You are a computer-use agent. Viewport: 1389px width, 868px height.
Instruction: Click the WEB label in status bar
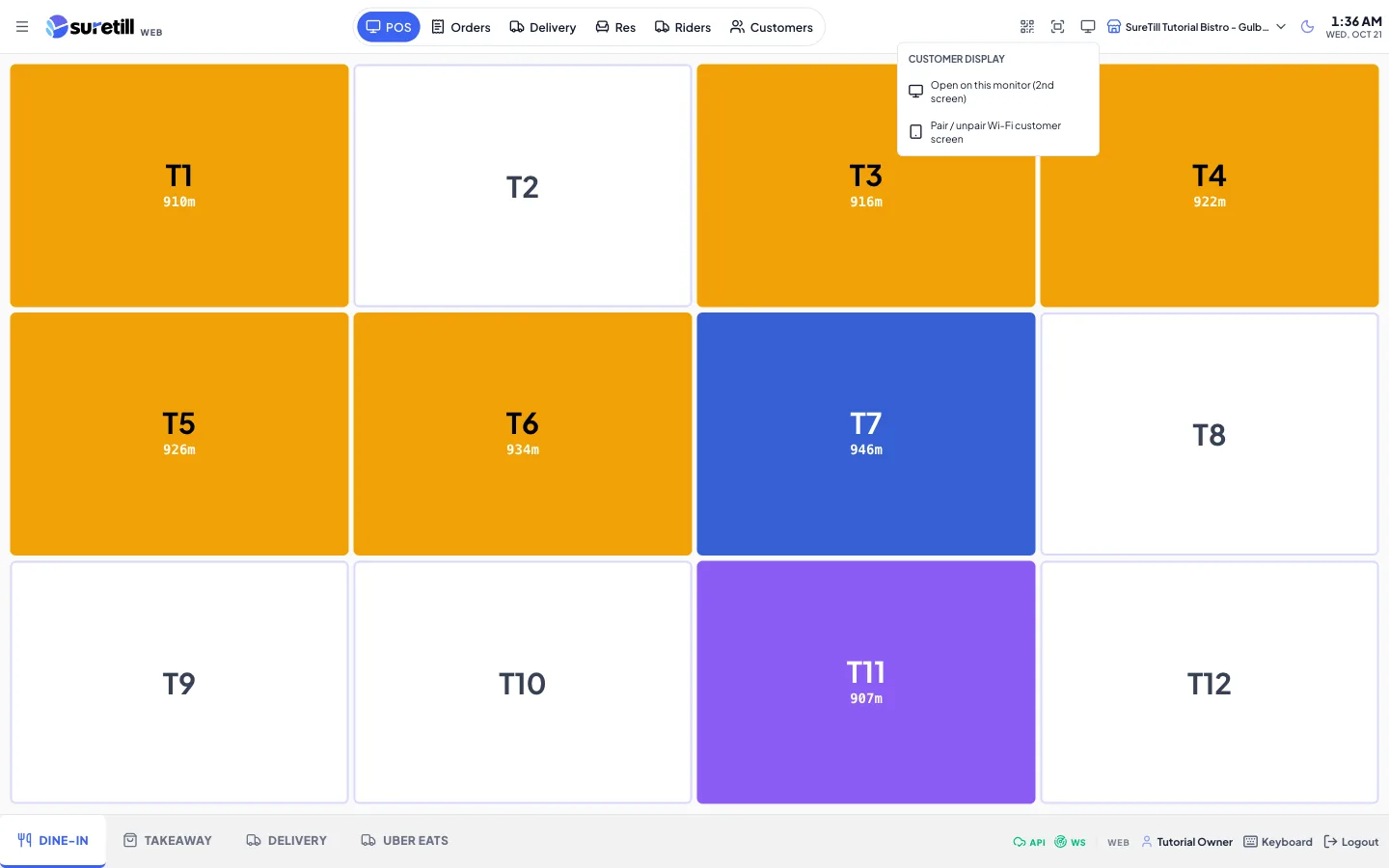tap(1118, 842)
